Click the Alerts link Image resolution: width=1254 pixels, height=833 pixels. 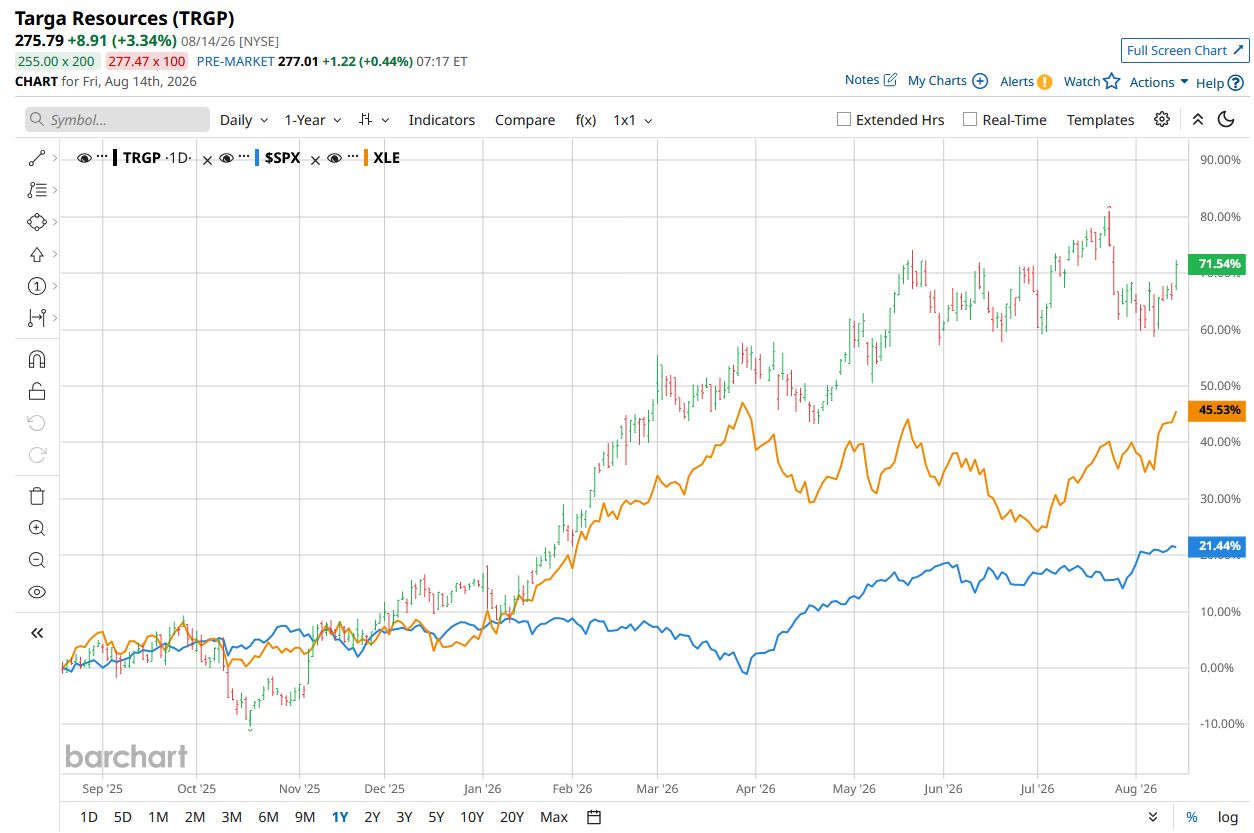click(1017, 82)
